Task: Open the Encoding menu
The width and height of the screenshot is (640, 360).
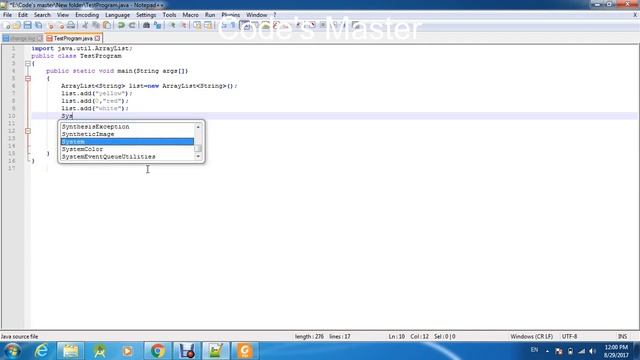Action: pyautogui.click(x=87, y=15)
